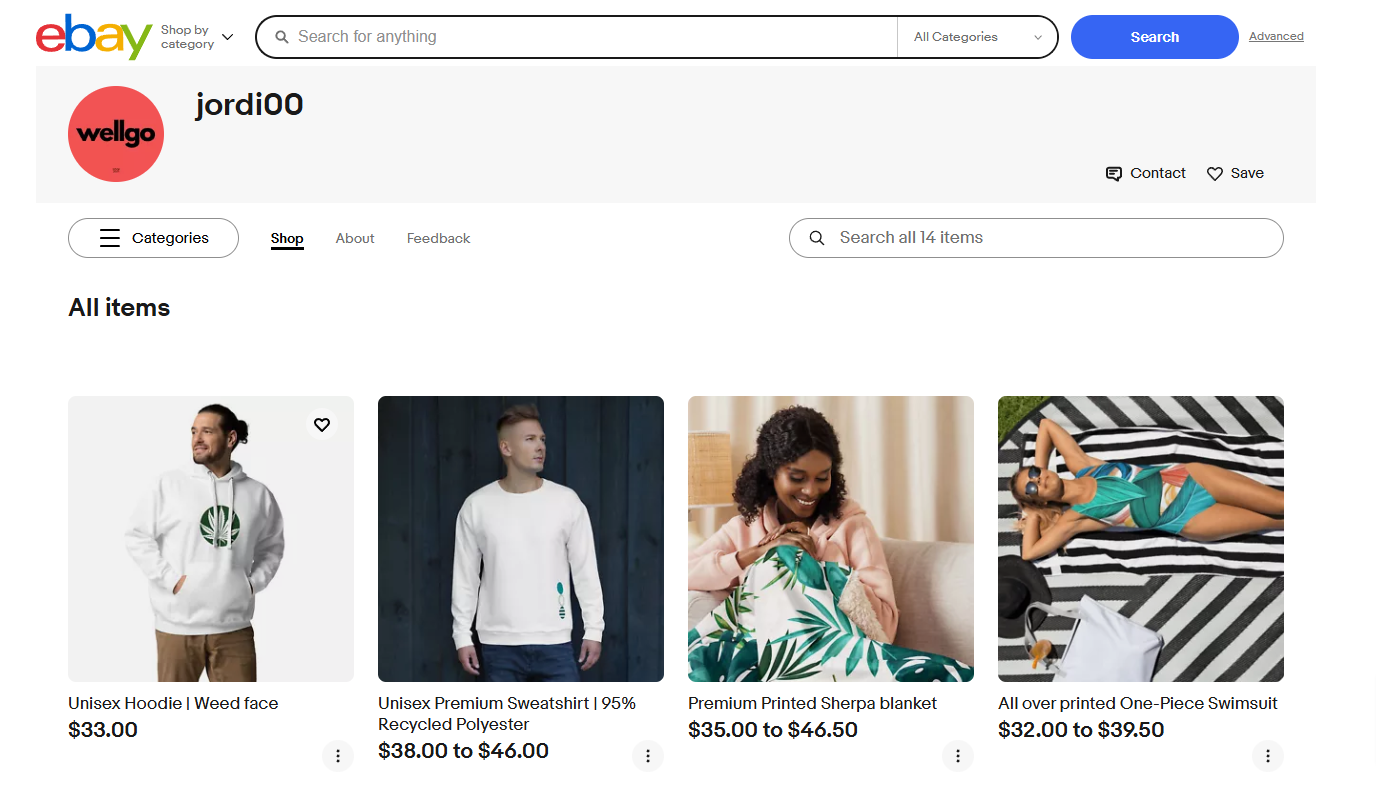Click the hamburger icon on the Categories button
1376x791 pixels.
tap(110, 238)
